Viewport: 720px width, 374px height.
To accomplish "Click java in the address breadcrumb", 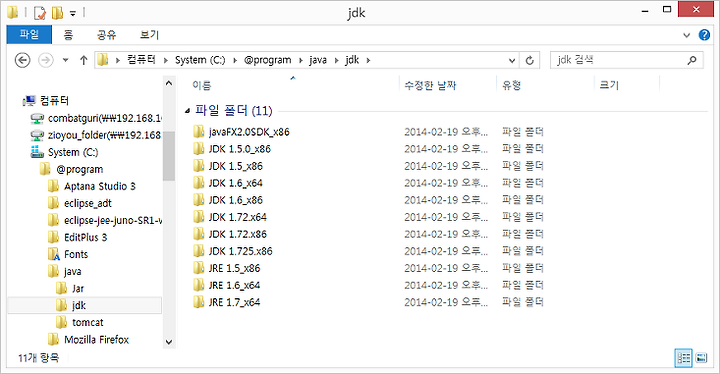I will pos(318,60).
